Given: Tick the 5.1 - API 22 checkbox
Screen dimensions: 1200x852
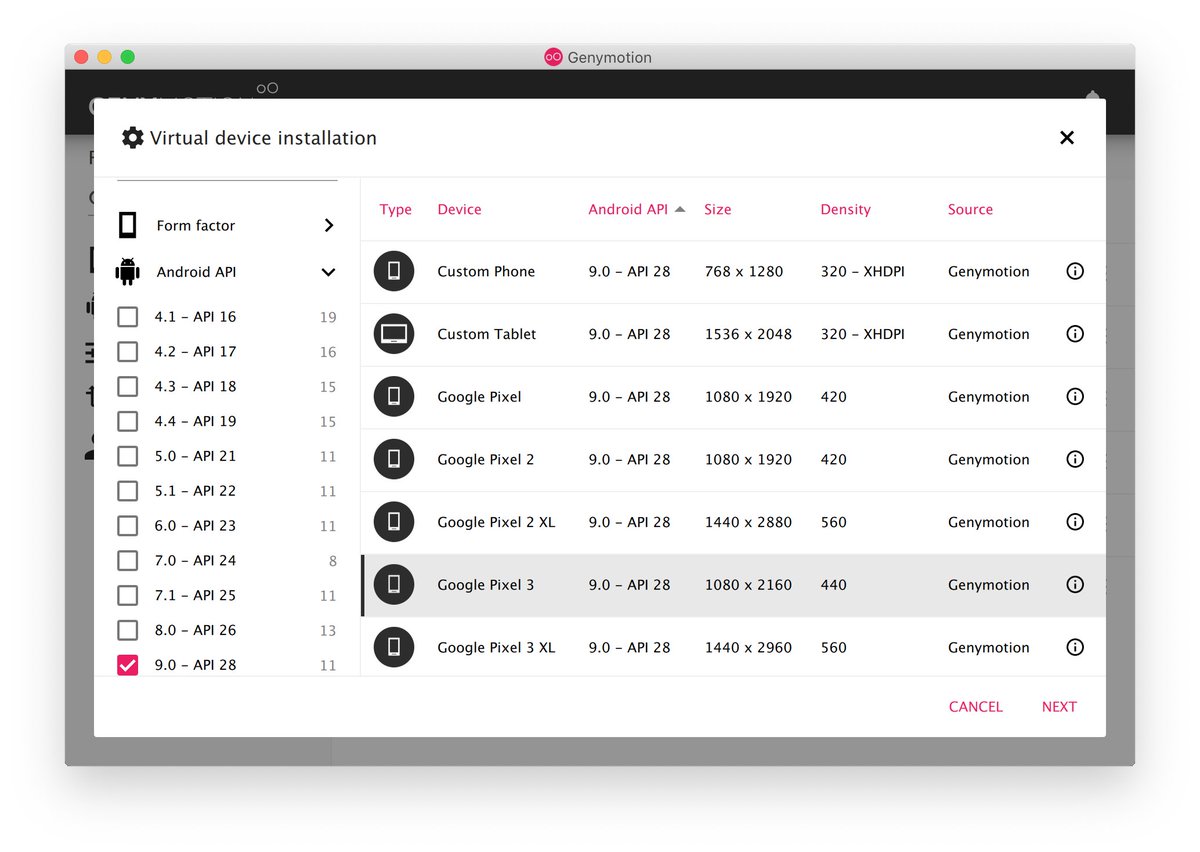Looking at the screenshot, I should (127, 491).
